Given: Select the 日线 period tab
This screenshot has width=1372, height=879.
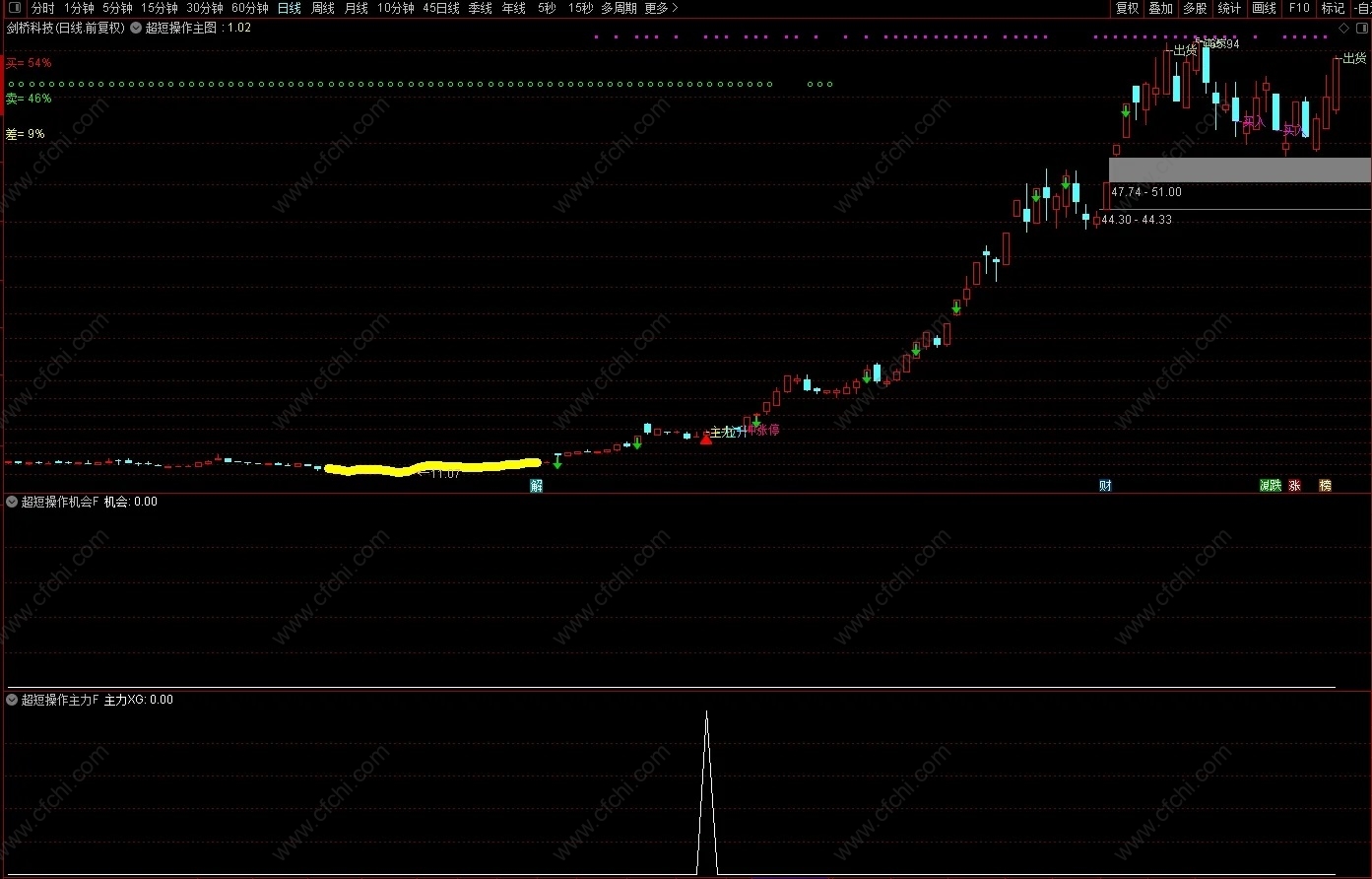Looking at the screenshot, I should [290, 8].
